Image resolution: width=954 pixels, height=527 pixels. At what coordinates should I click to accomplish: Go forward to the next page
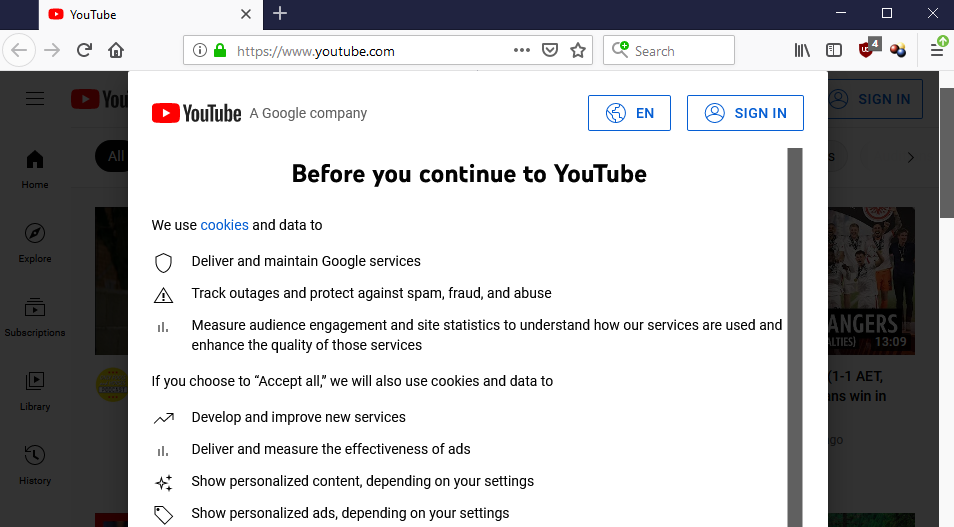52,51
